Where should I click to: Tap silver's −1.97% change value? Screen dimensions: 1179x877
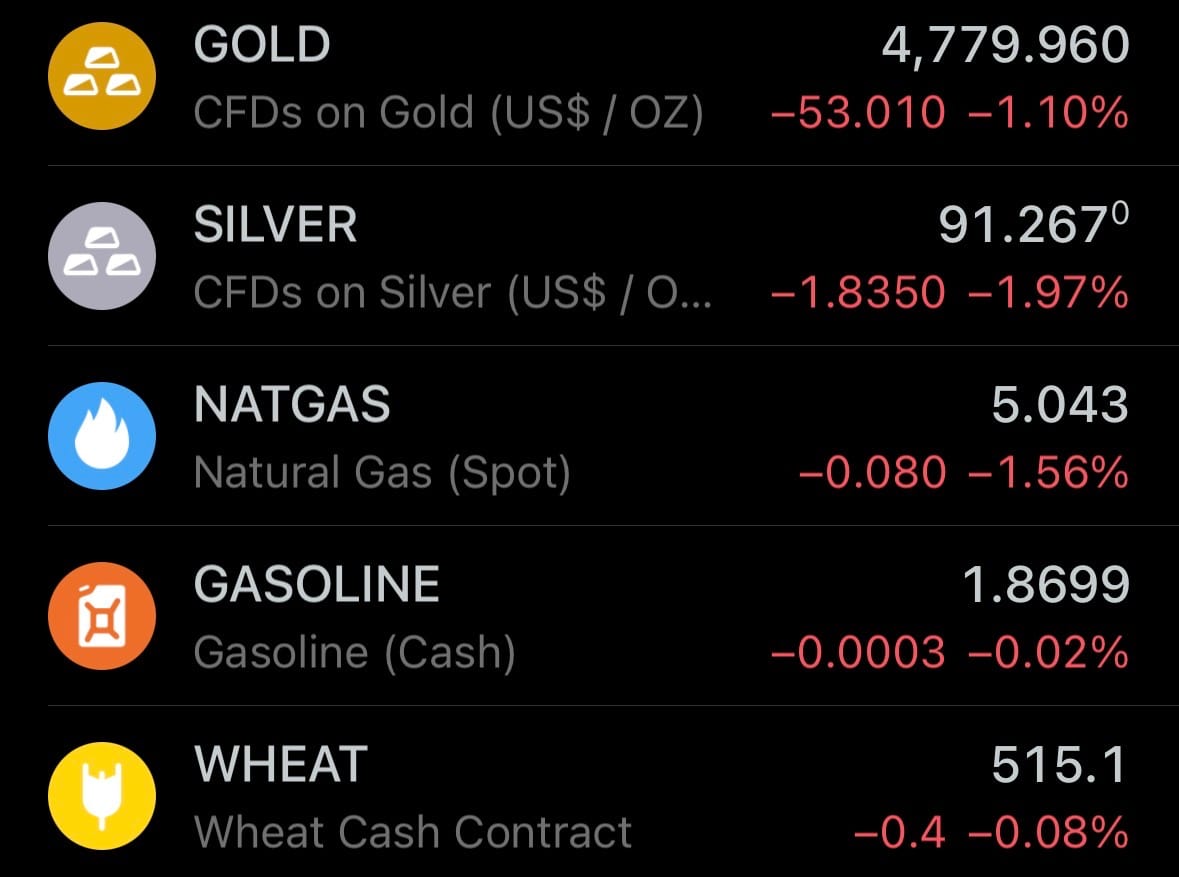[1049, 293]
